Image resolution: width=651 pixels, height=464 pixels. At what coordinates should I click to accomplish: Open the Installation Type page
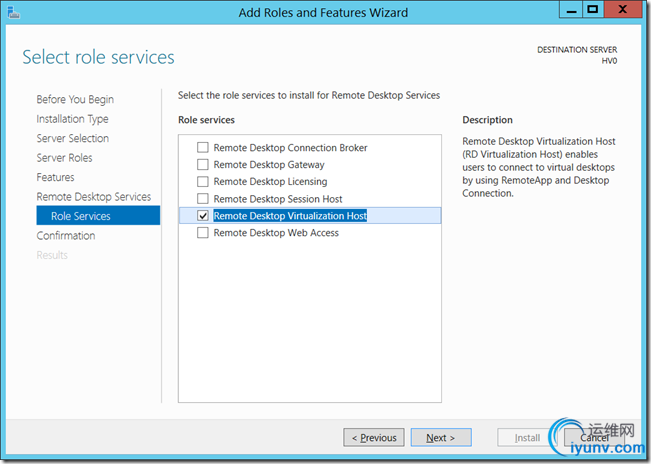coord(73,119)
